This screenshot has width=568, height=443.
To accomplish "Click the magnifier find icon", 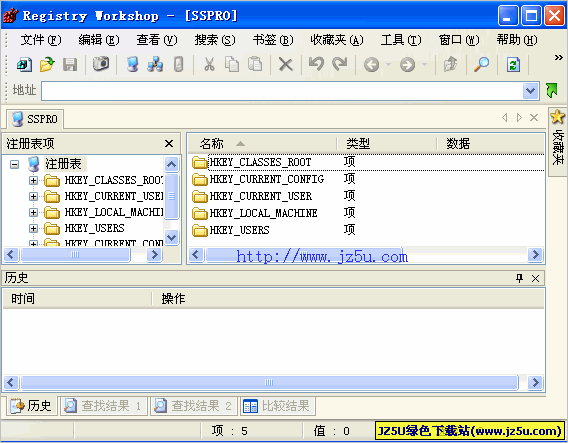I will (x=481, y=64).
